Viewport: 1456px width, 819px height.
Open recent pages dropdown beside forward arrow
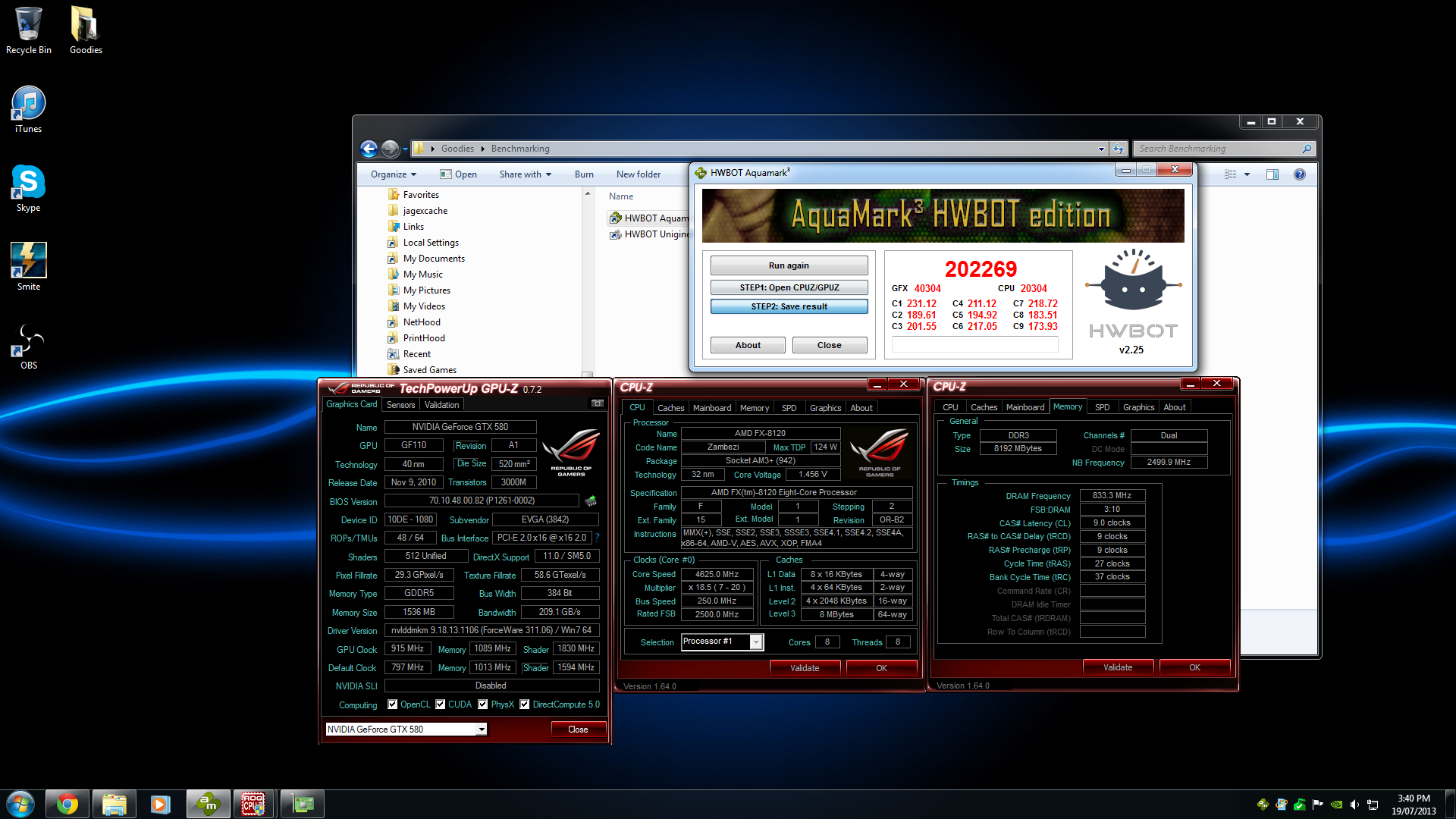point(405,149)
